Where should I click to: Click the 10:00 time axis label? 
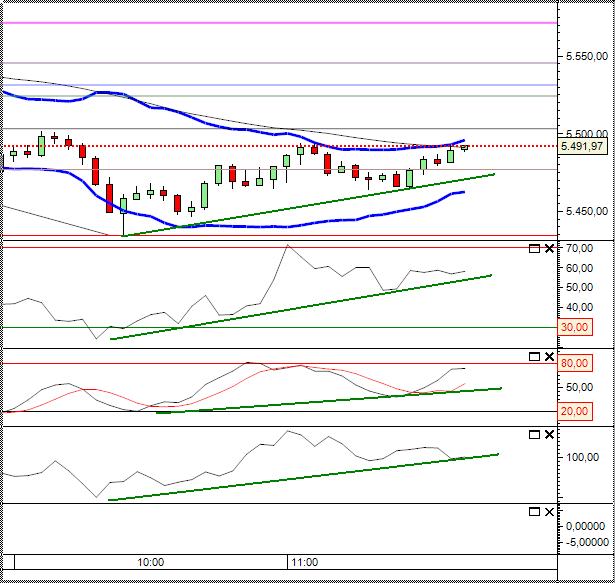click(151, 562)
